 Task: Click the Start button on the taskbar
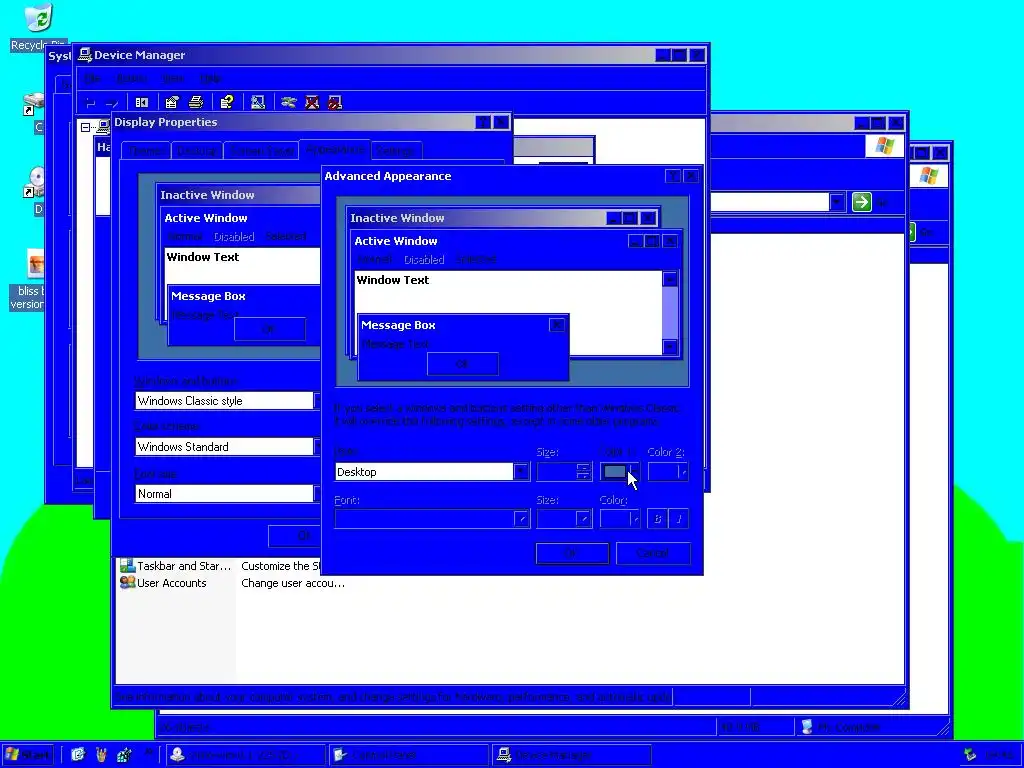(28, 755)
